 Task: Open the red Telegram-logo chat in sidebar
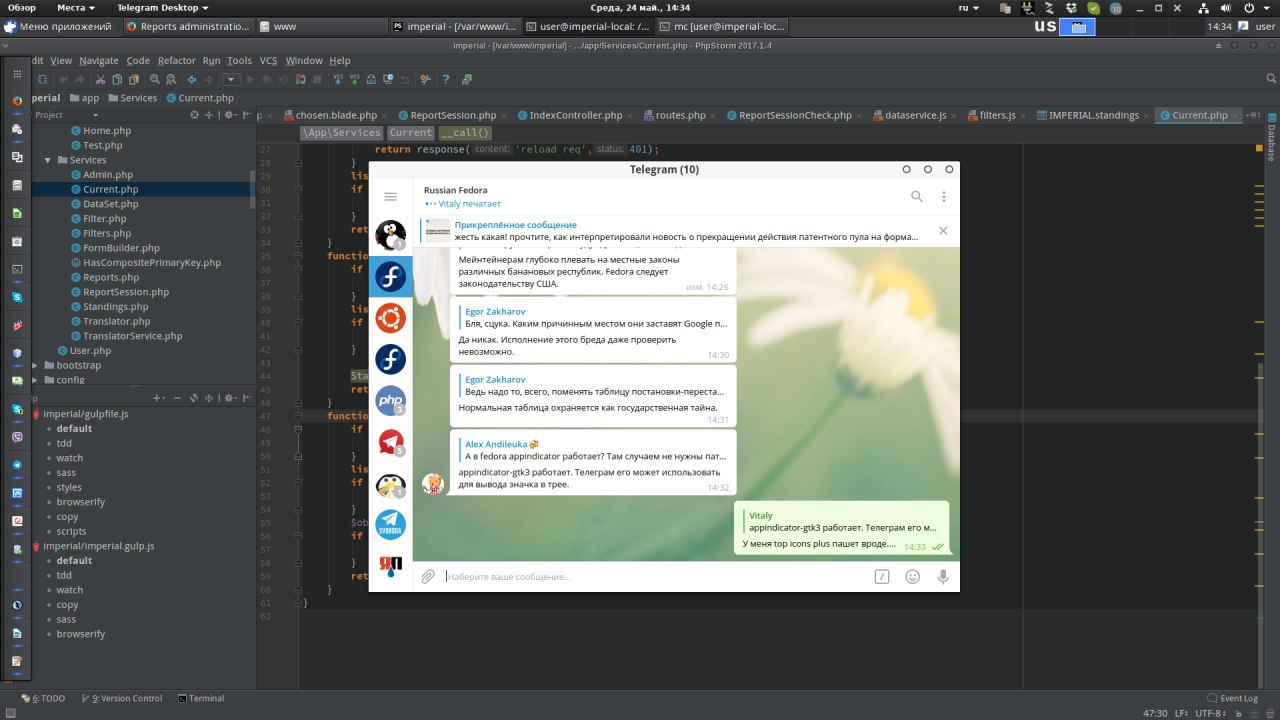point(391,443)
